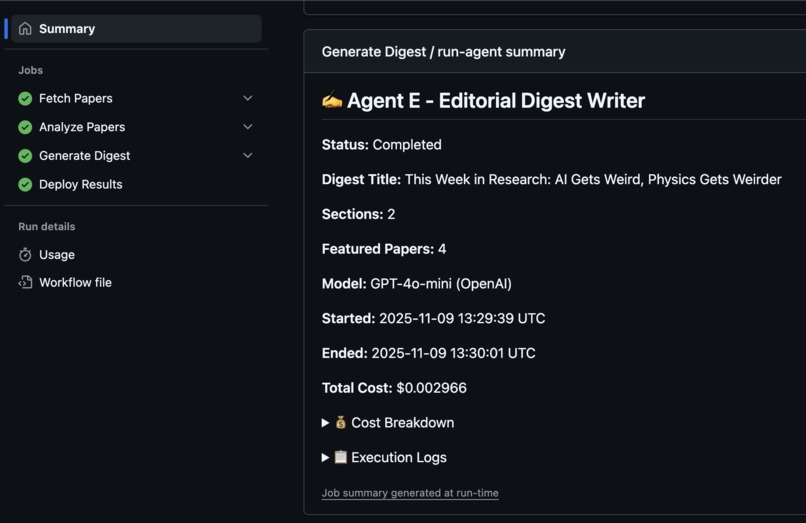806x523 pixels.
Task: Click the Started timestamp 13:29:39 UTC
Action: pos(462,318)
